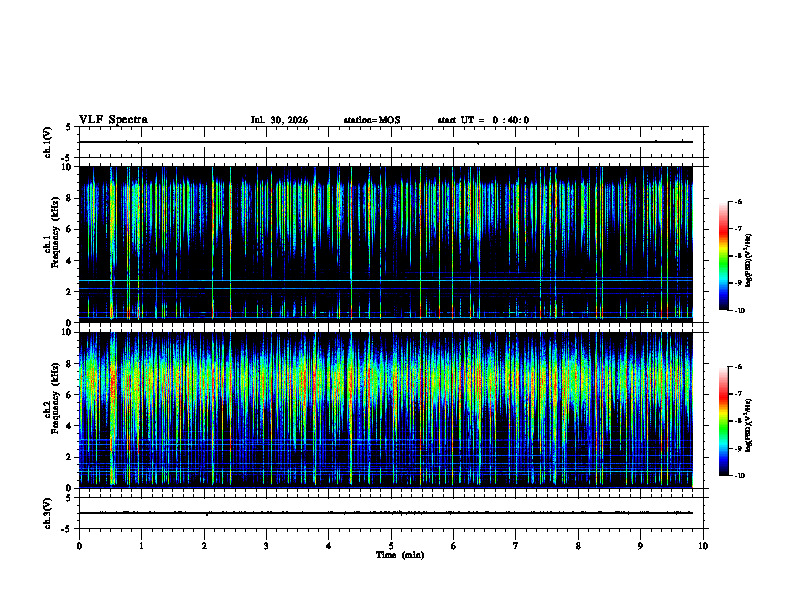
Task: Click the ch.2 spectrogram panel
Action: click(386, 410)
